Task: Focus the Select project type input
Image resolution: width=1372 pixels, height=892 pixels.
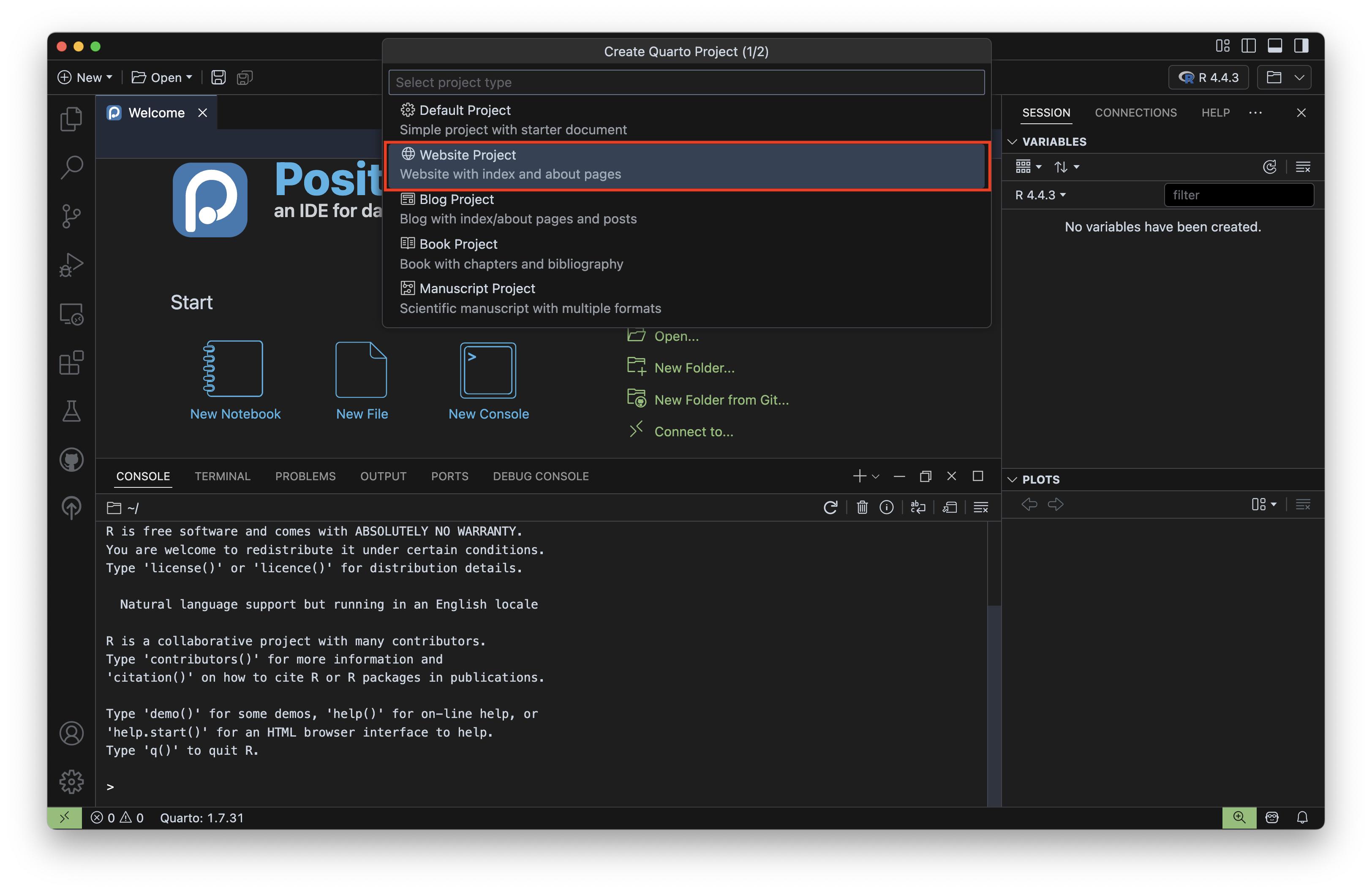Action: click(x=686, y=82)
